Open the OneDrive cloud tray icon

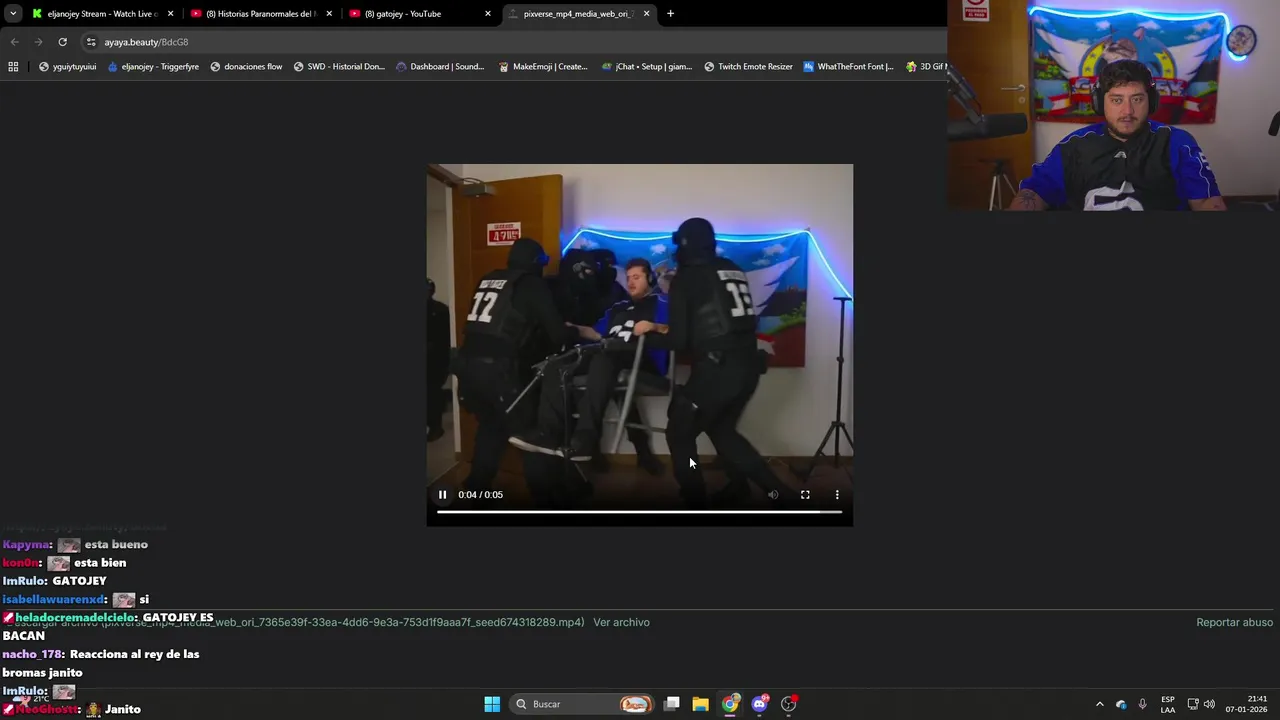coord(1121,704)
